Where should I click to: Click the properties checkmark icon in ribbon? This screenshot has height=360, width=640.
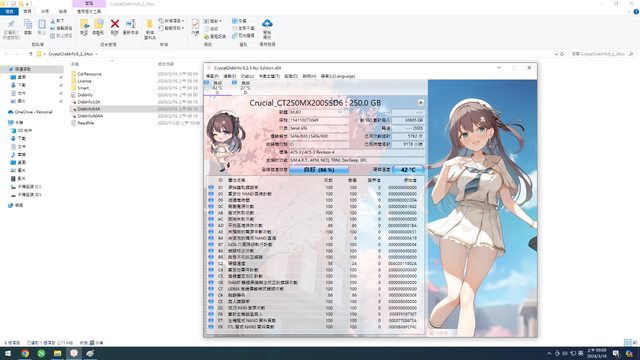click(x=196, y=24)
